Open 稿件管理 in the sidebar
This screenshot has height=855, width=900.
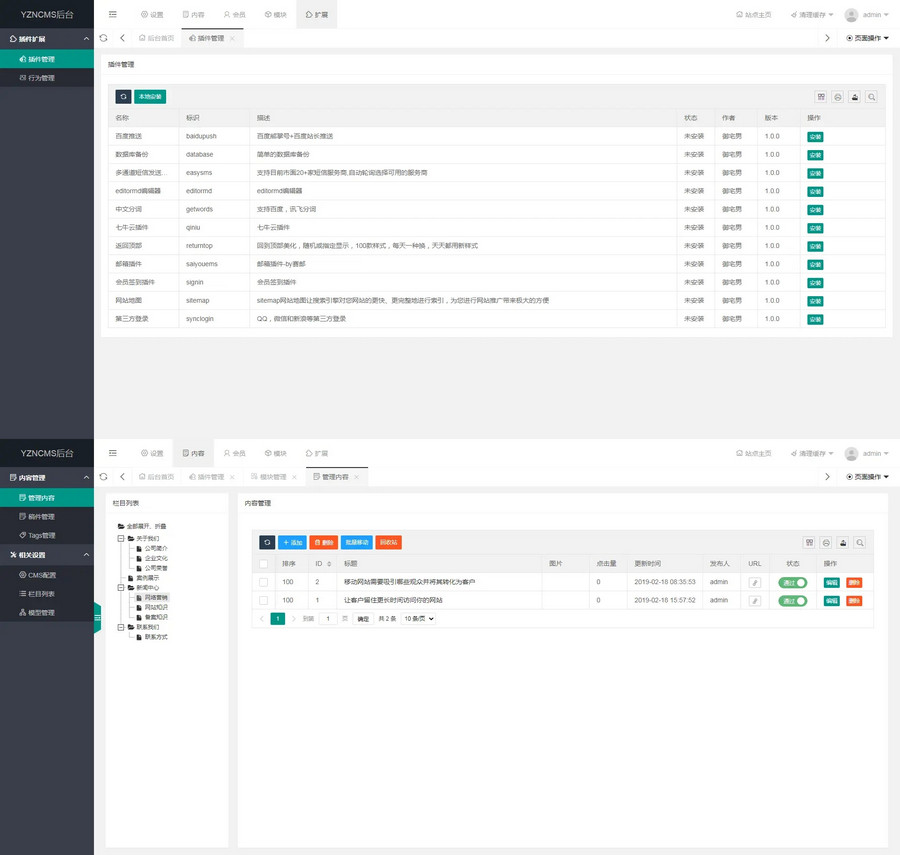pyautogui.click(x=41, y=517)
